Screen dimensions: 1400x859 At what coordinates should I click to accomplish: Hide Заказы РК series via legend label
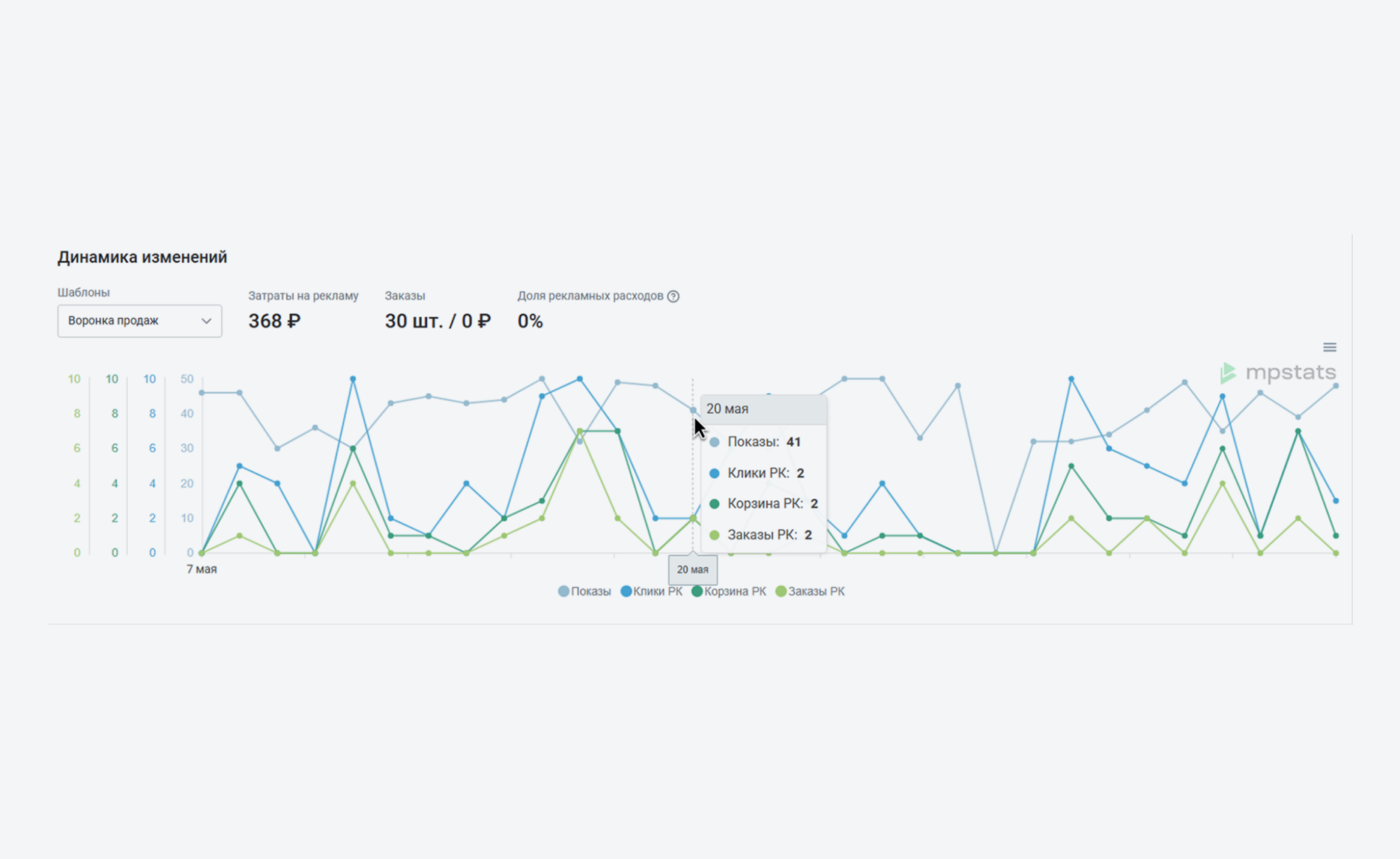point(816,592)
